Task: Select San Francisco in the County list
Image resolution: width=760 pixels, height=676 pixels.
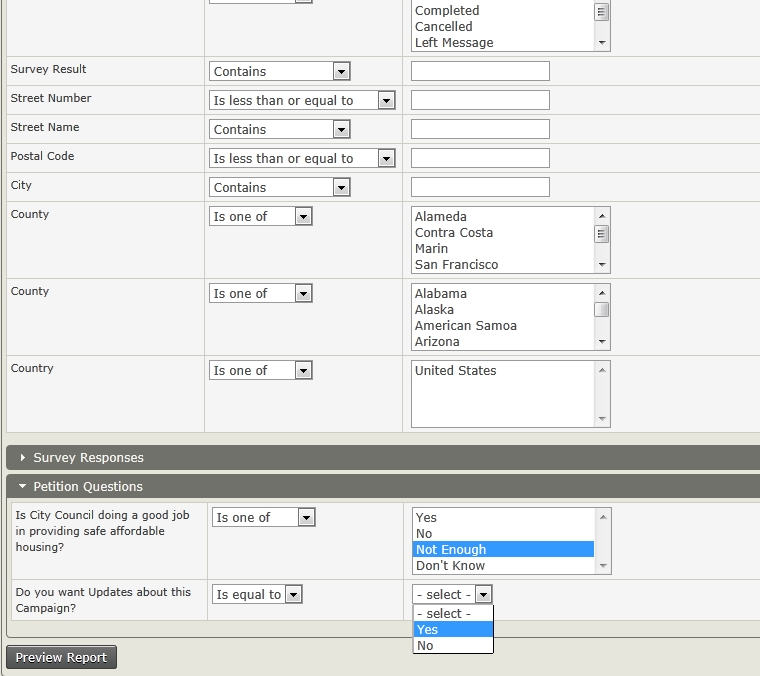Action: coord(456,264)
